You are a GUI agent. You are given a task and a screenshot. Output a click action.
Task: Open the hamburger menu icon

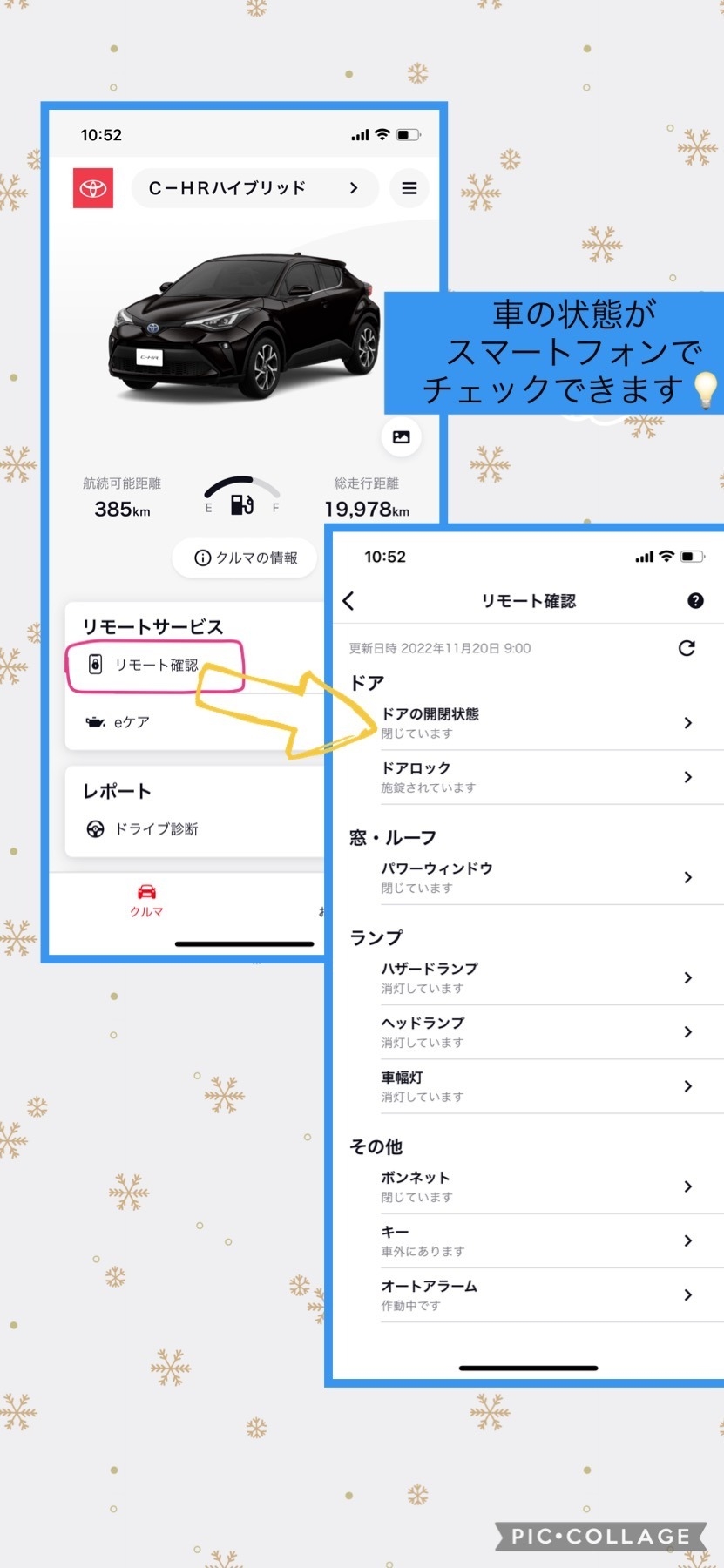pyautogui.click(x=409, y=188)
